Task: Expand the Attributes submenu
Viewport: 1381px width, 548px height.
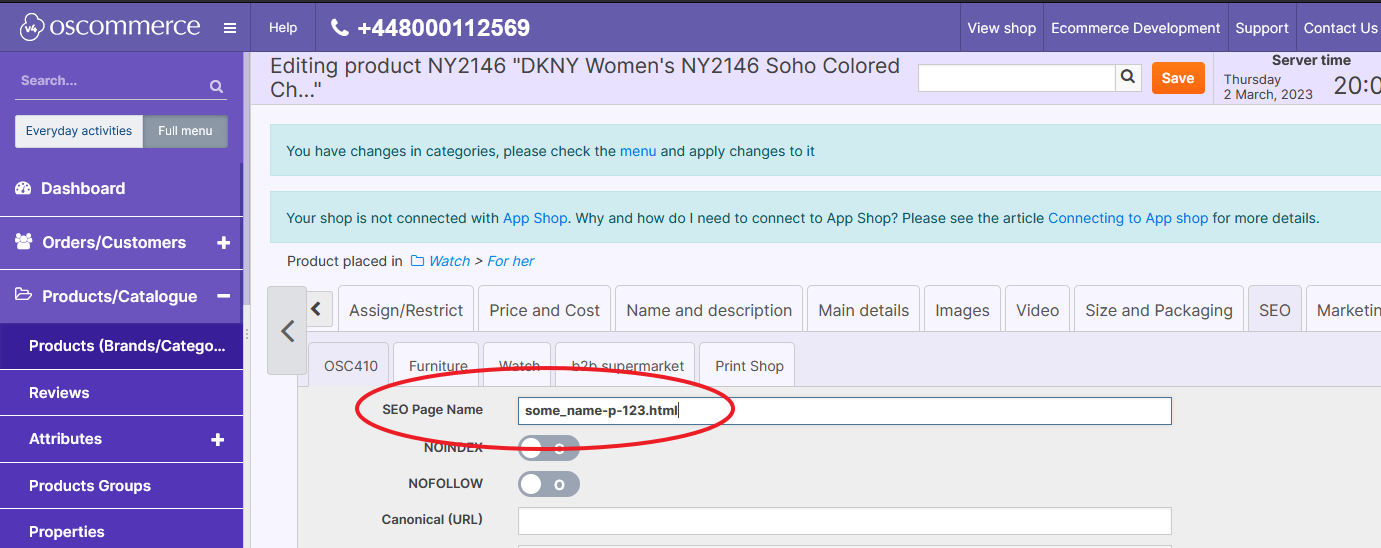Action: coord(217,439)
